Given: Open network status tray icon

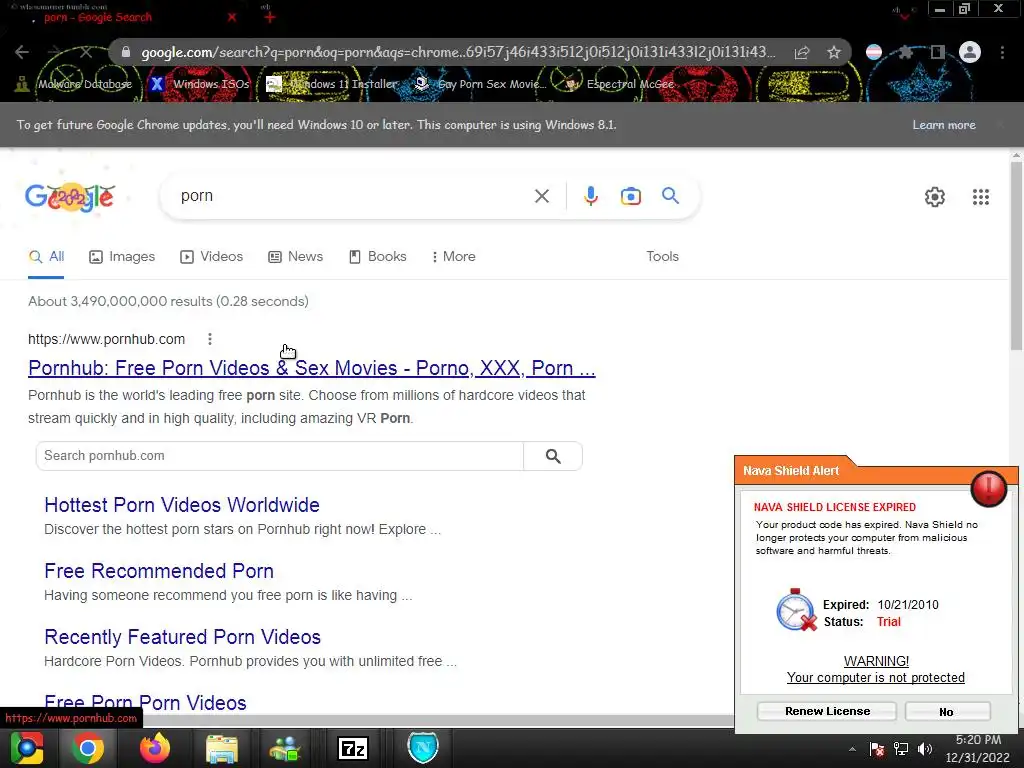Looking at the screenshot, I should (901, 749).
